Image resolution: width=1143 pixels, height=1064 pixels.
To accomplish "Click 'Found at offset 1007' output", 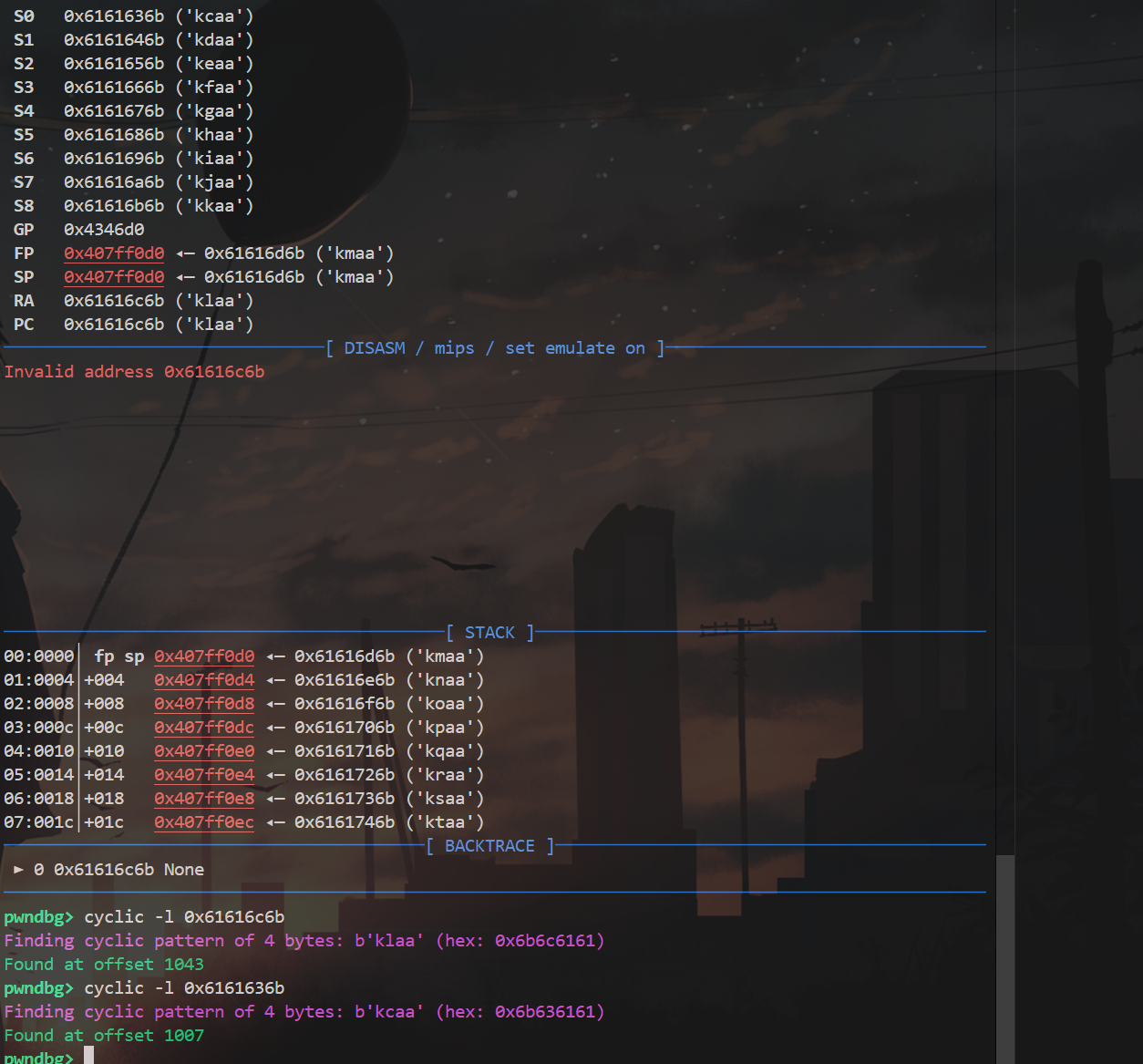I will [104, 1036].
